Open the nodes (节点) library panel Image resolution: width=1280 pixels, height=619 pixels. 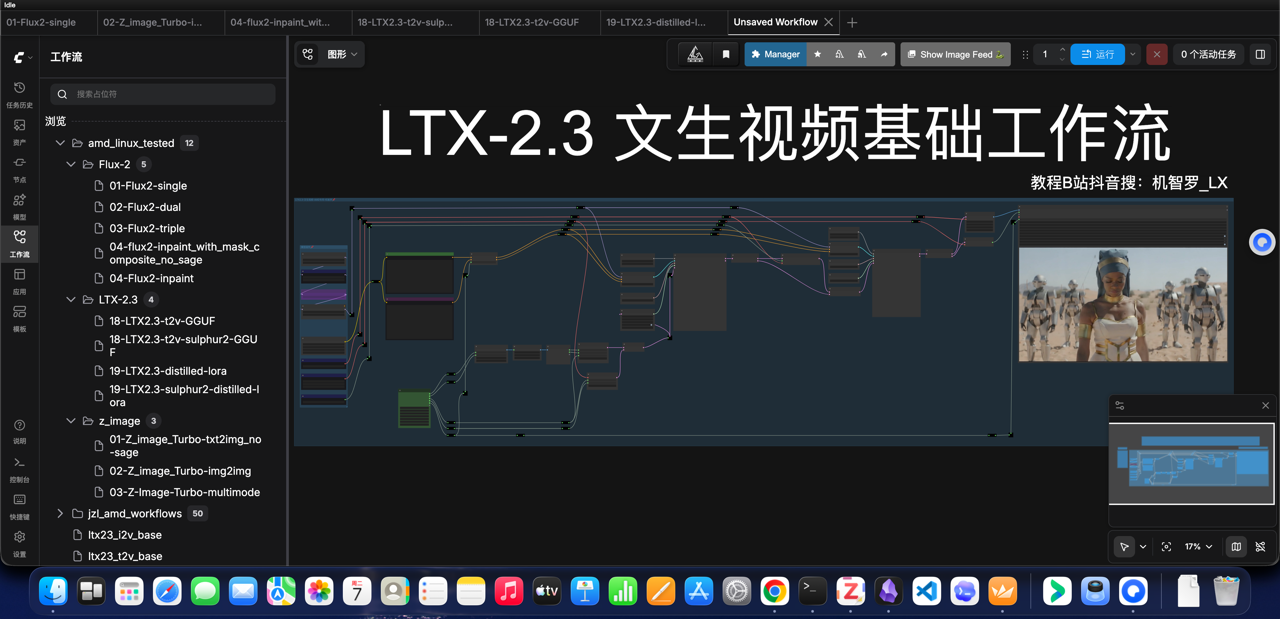point(19,168)
